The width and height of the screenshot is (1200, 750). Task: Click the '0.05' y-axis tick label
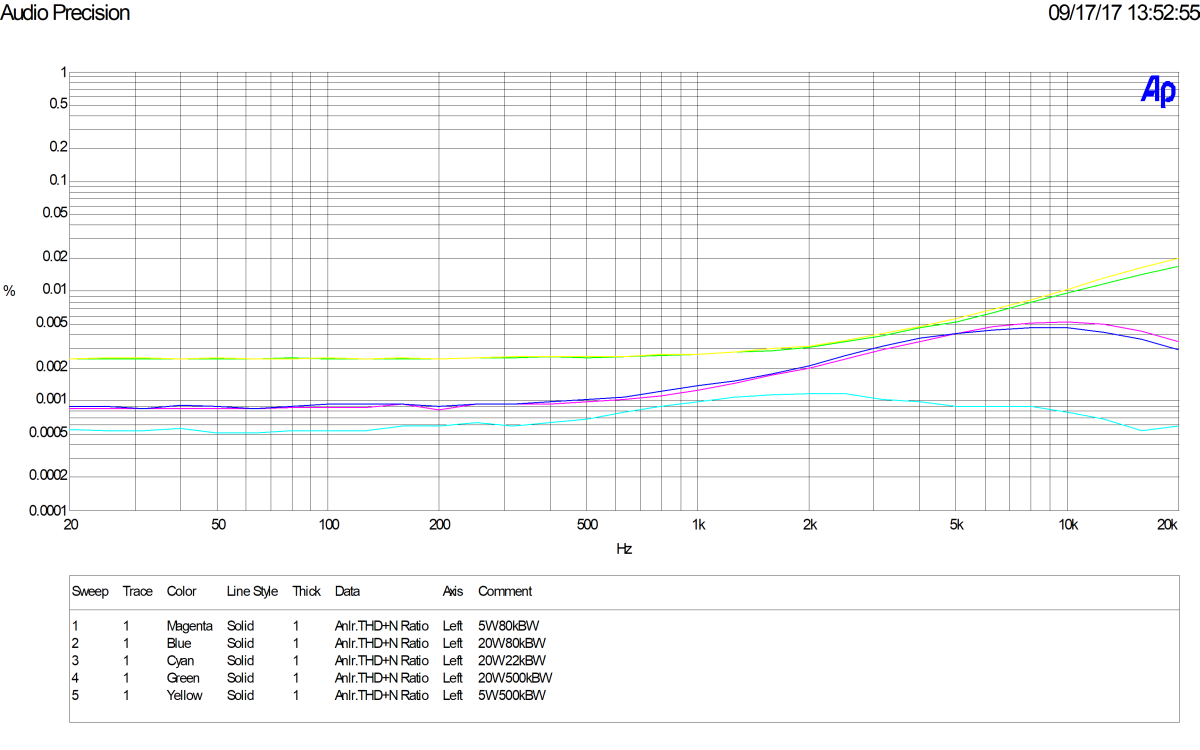pyautogui.click(x=54, y=213)
